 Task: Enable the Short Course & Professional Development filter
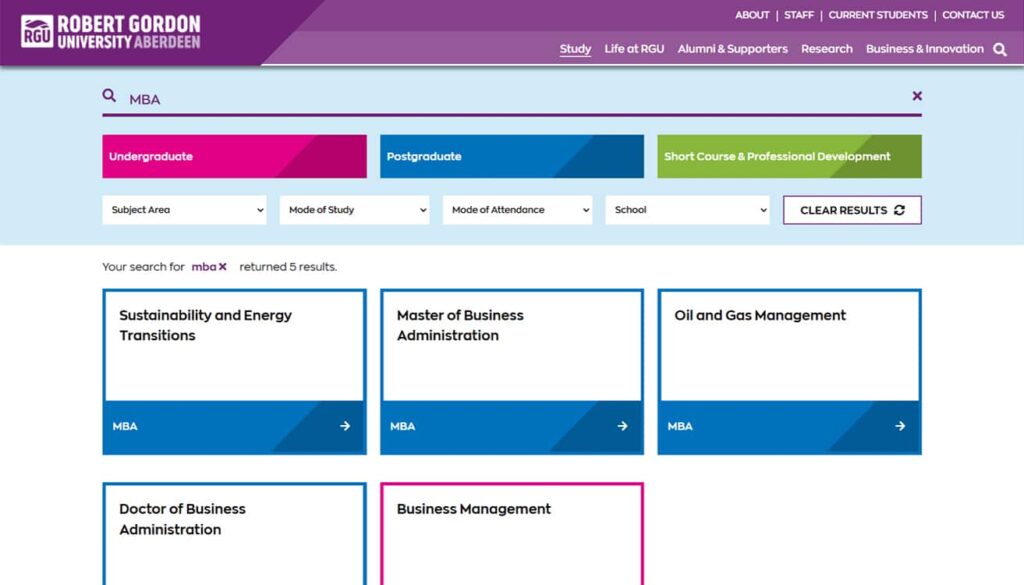pos(788,156)
